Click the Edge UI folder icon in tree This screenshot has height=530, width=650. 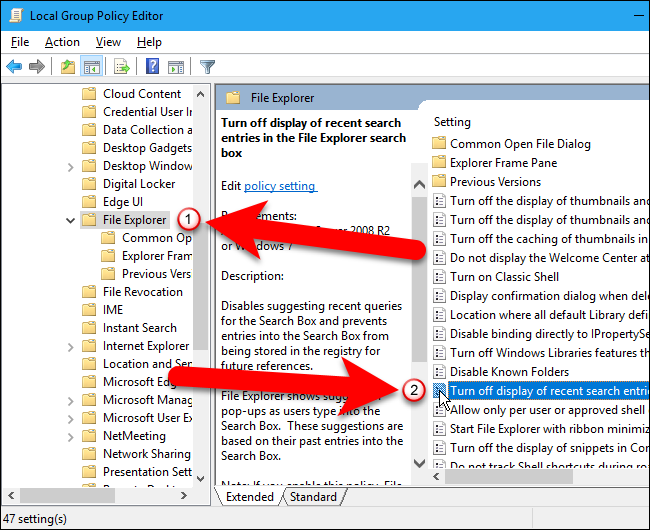[89, 202]
